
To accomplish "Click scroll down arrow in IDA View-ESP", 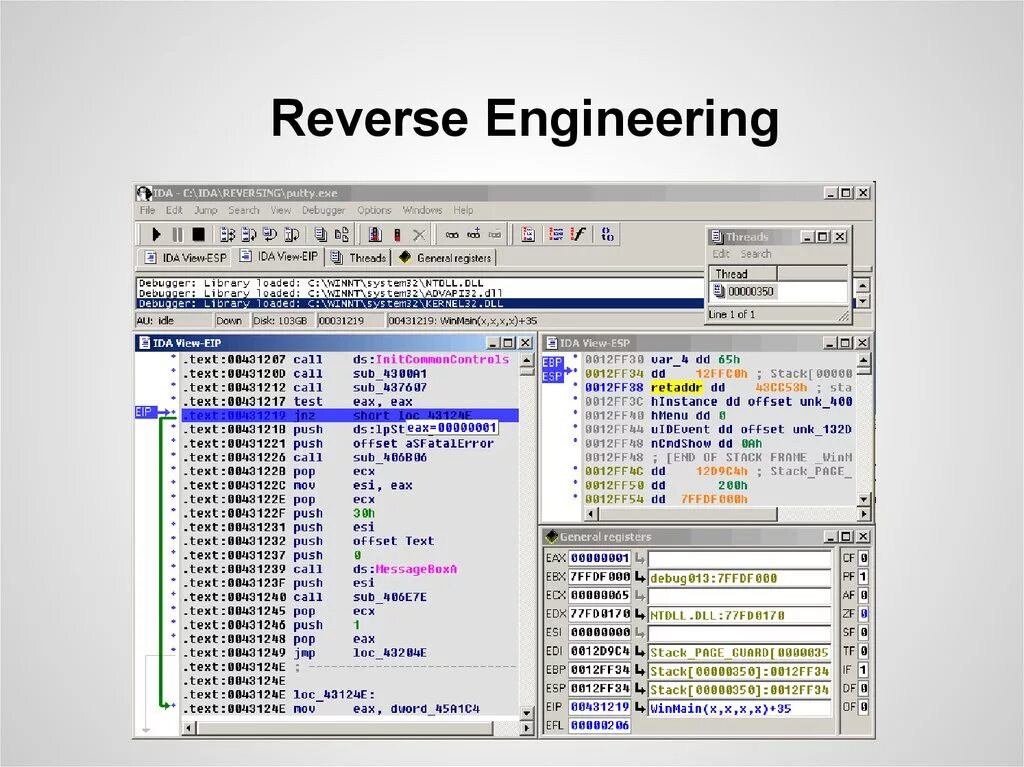I will tap(863, 499).
